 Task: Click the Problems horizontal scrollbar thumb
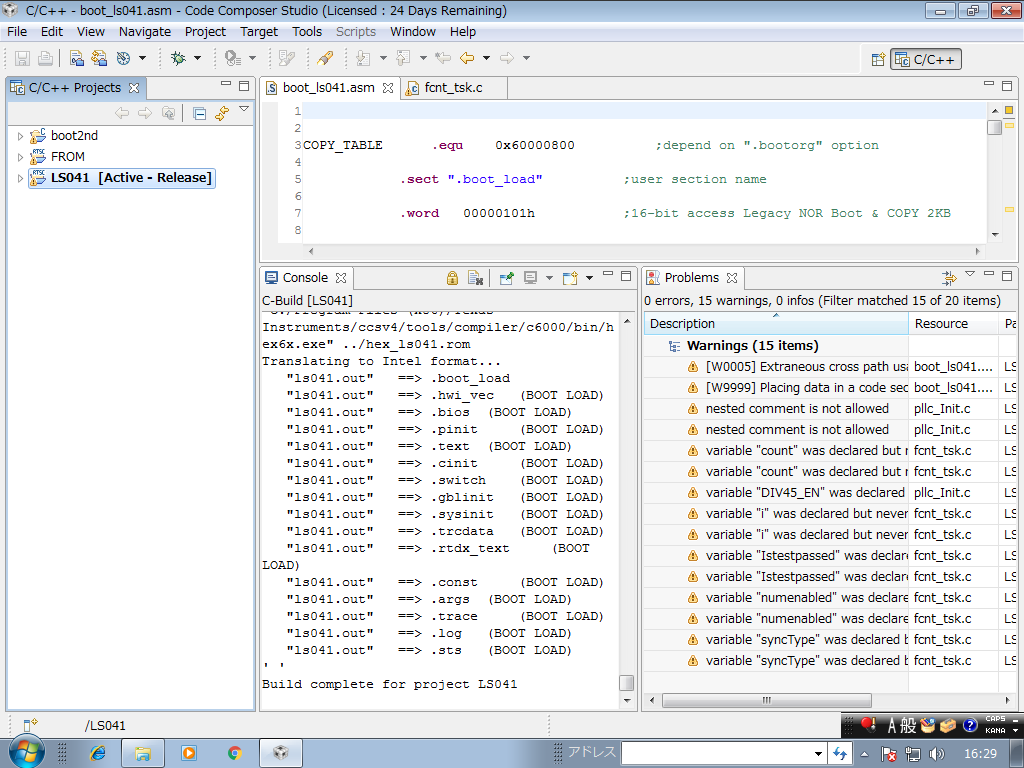(x=767, y=701)
